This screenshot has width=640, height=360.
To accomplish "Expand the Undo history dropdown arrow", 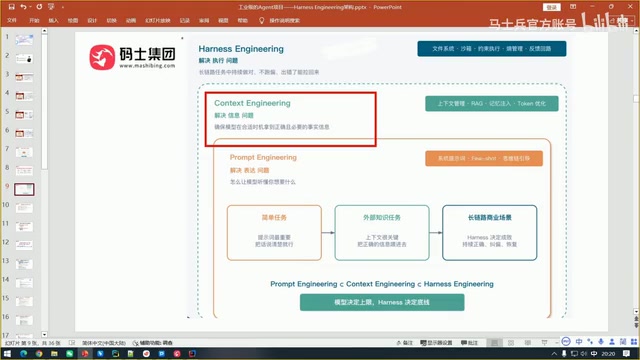I will tap(30, 7).
